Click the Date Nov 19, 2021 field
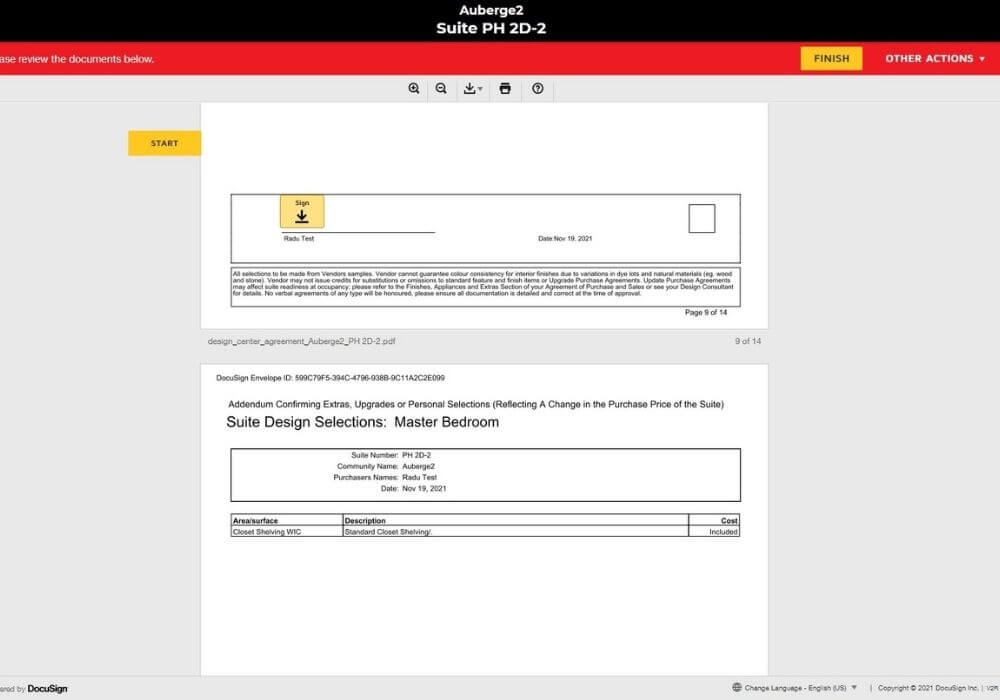 coord(571,239)
